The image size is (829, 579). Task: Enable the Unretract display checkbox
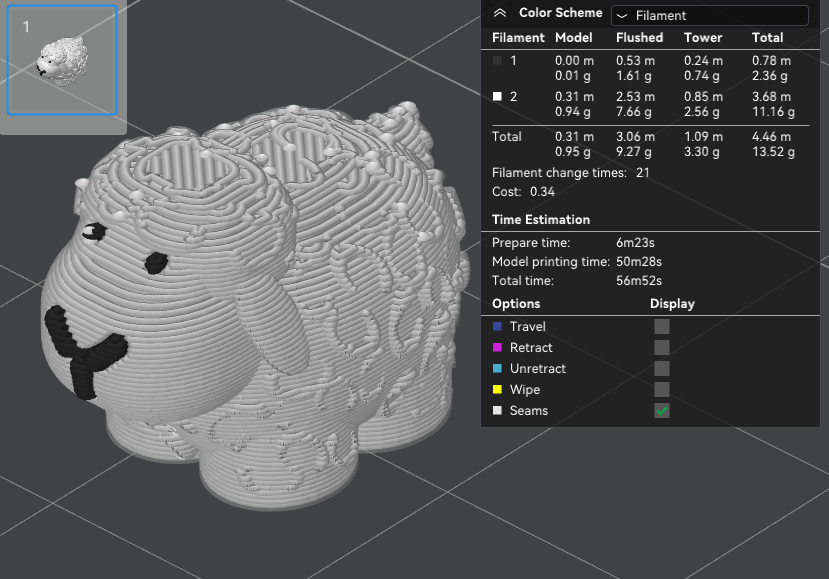pos(662,369)
